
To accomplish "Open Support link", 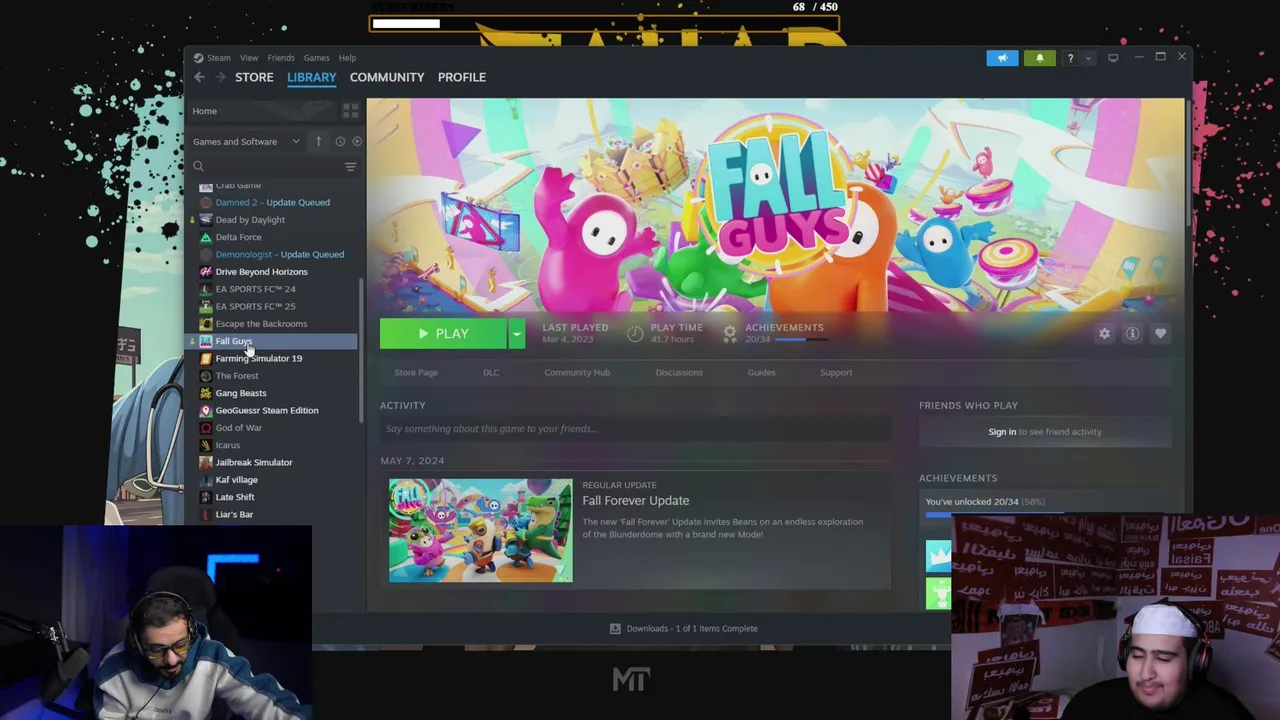I will (836, 372).
